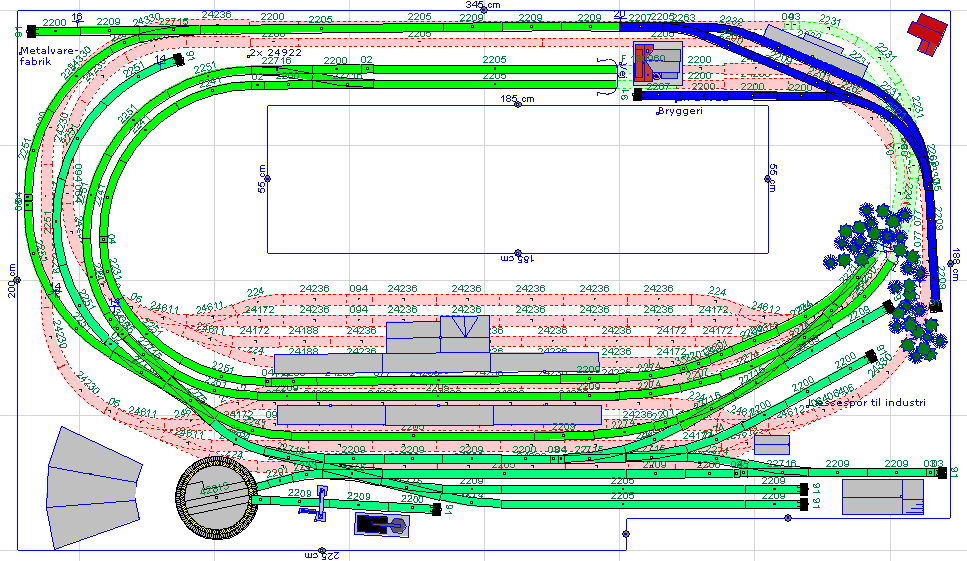Click the '225 cm' label at the bottom
This screenshot has width=967, height=561.
click(321, 555)
